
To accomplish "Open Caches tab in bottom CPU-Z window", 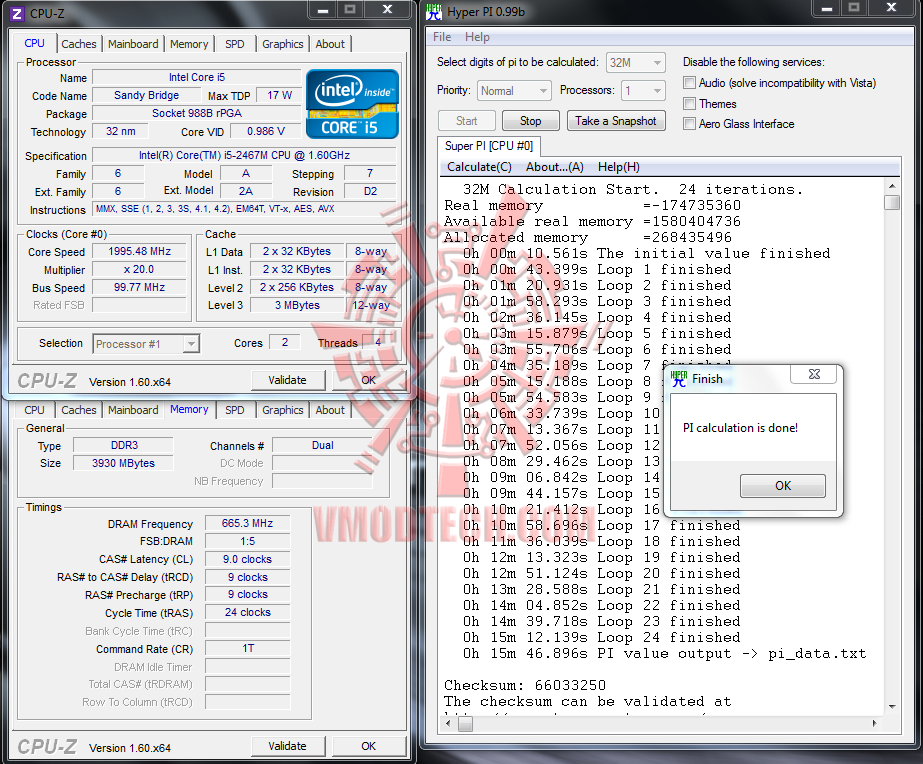I will coord(78,410).
